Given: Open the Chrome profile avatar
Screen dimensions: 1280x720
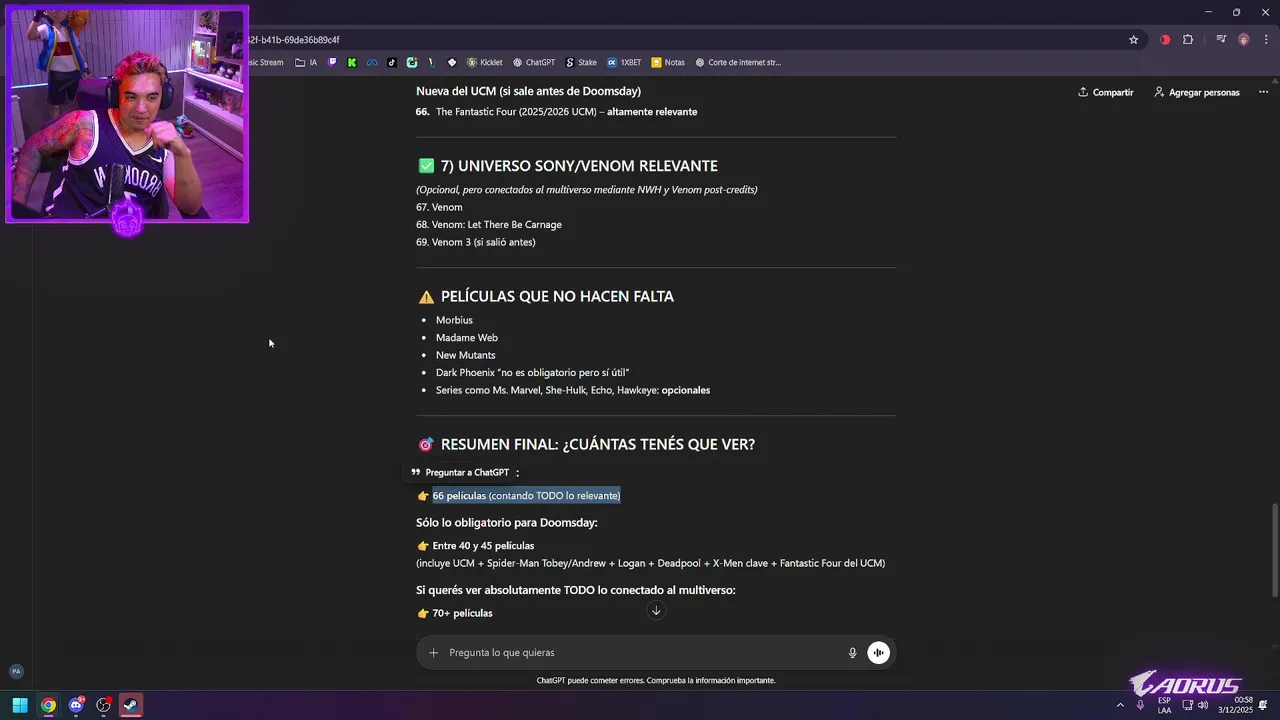Looking at the screenshot, I should point(1244,40).
